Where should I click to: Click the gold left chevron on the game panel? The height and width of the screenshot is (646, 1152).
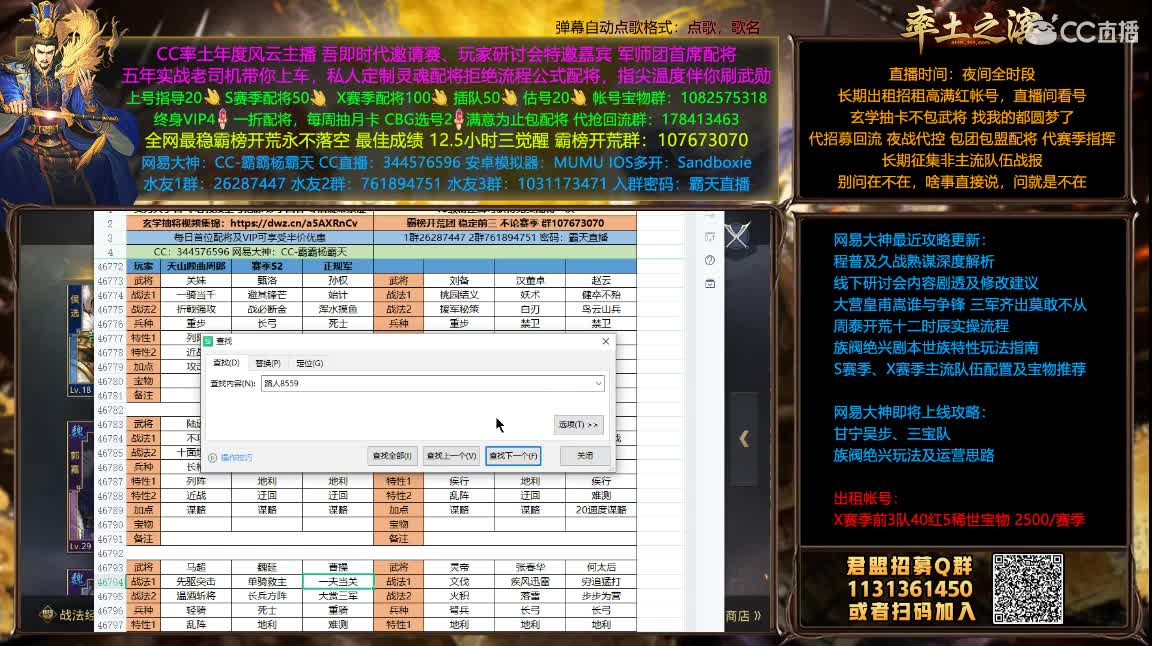click(x=744, y=439)
